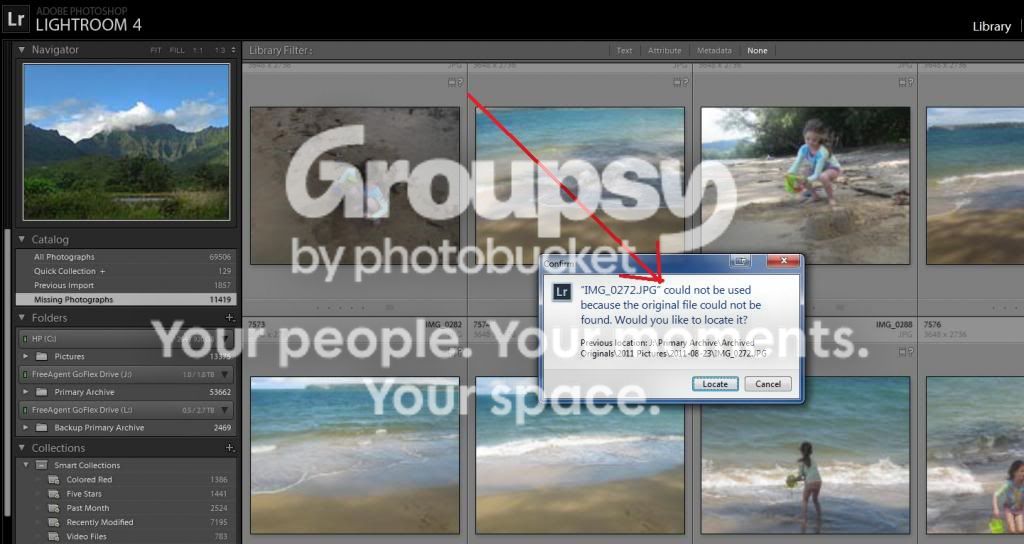
Task: Click the Primary Archive folder icon
Action: [42, 392]
